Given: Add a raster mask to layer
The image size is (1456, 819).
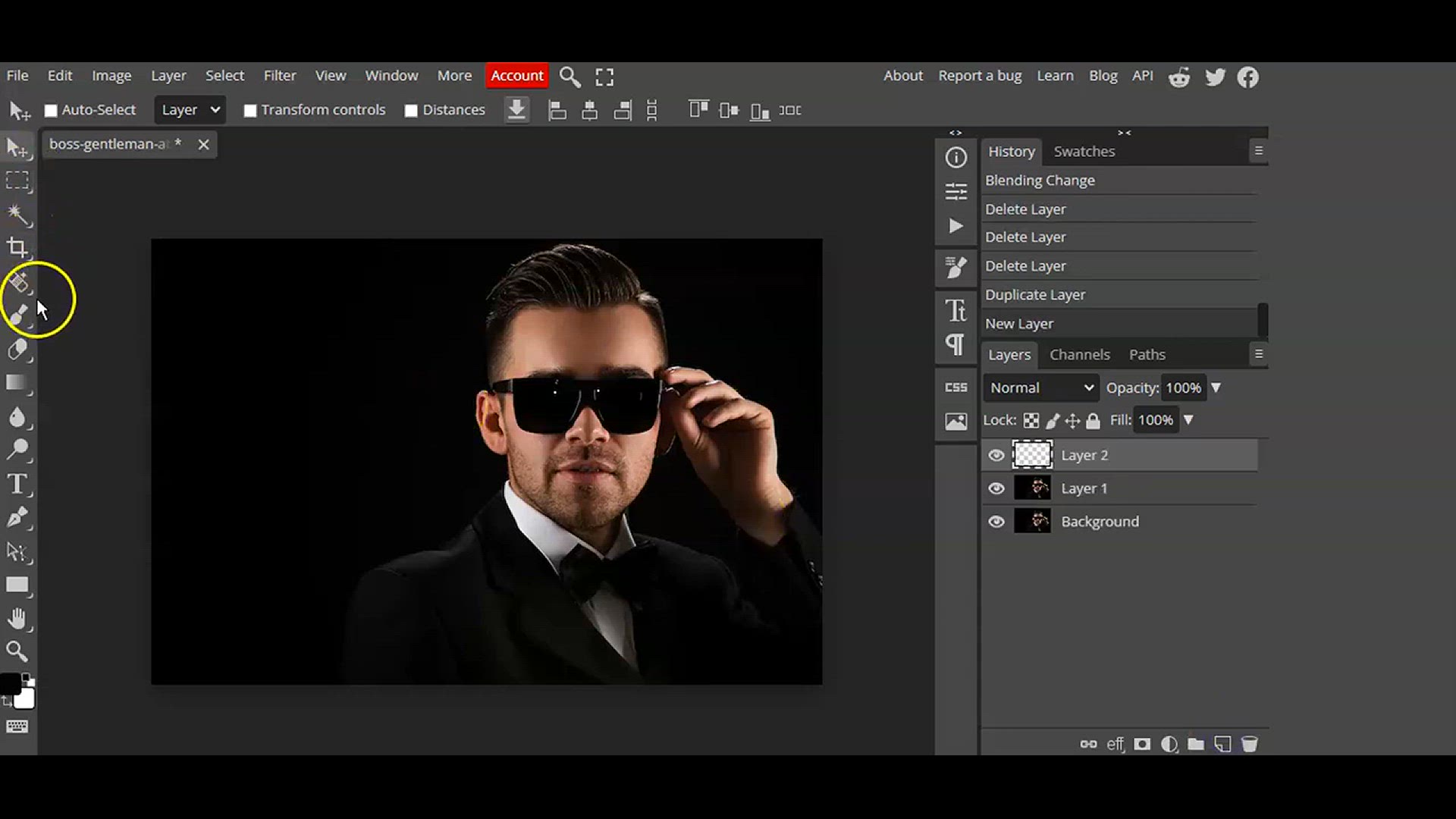Looking at the screenshot, I should point(1142,744).
